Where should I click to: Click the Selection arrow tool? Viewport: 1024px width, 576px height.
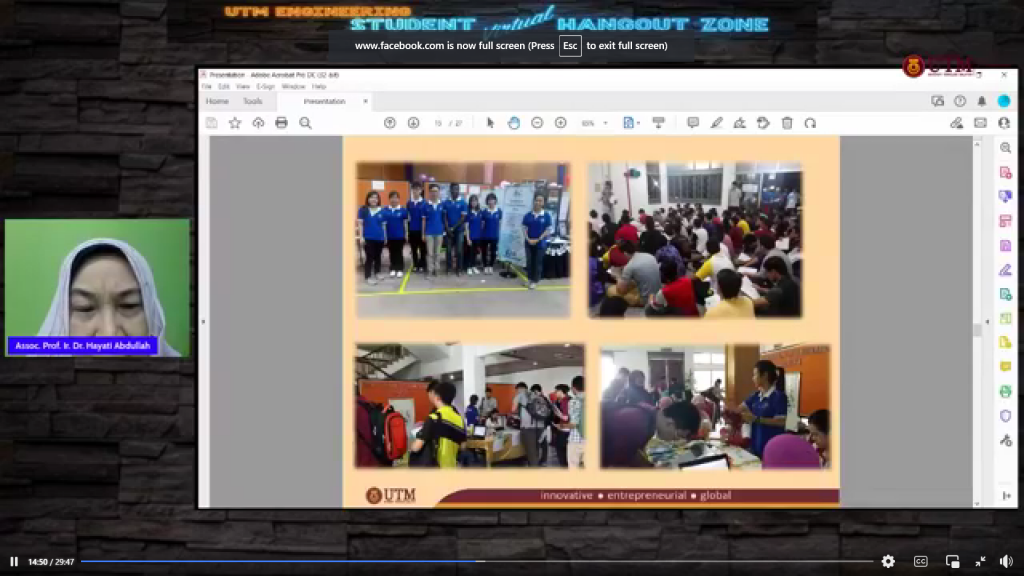click(490, 123)
